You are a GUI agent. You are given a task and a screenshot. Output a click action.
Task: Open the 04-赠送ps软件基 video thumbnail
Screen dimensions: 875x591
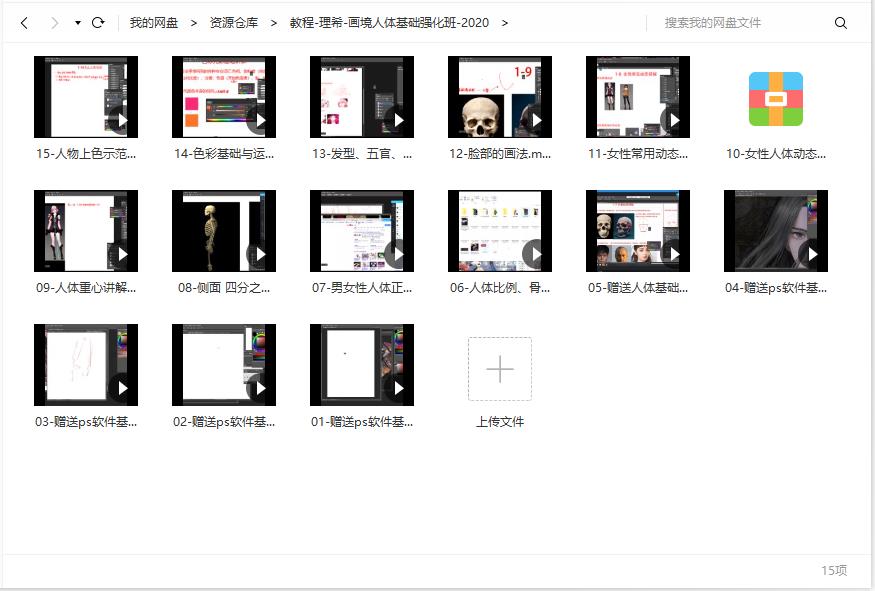click(776, 231)
